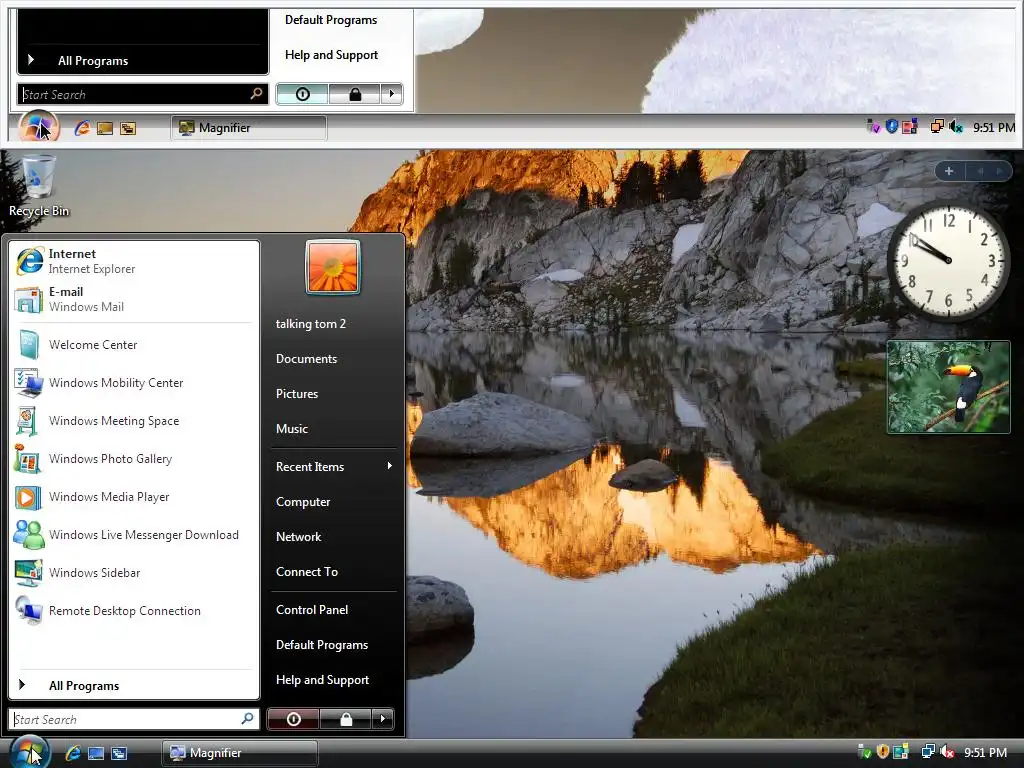The height and width of the screenshot is (768, 1024).
Task: Click the multicolored tray icon beside the shield
Action: [901, 752]
